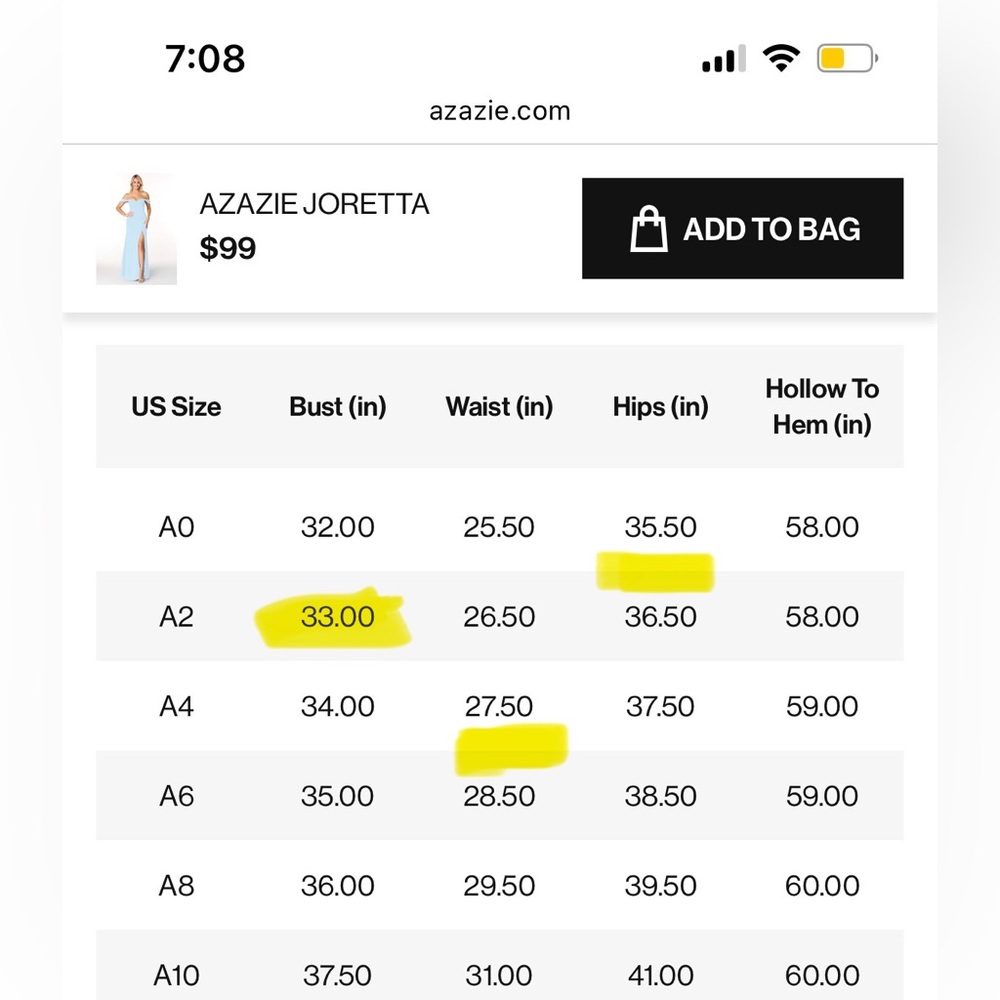Screen dimensions: 1000x1000
Task: Open the Azazie Joretta dress thumbnail
Action: pyautogui.click(x=136, y=228)
